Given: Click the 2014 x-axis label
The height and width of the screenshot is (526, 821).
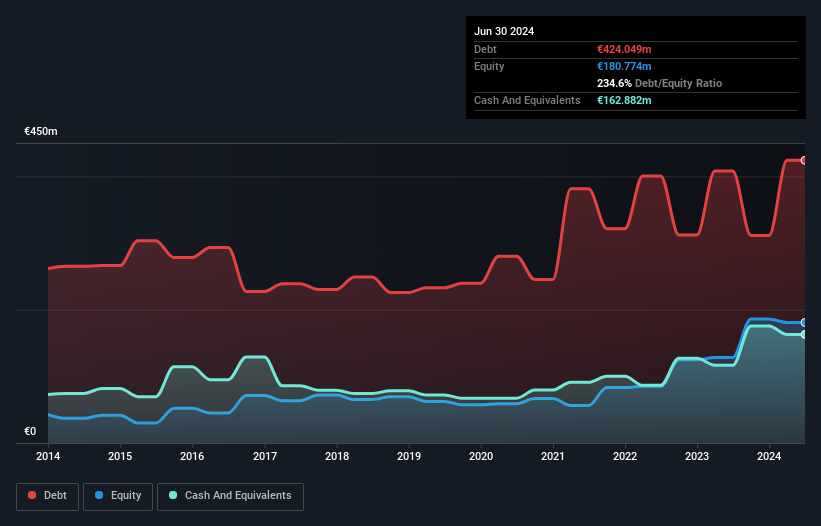Looking at the screenshot, I should coord(48,456).
